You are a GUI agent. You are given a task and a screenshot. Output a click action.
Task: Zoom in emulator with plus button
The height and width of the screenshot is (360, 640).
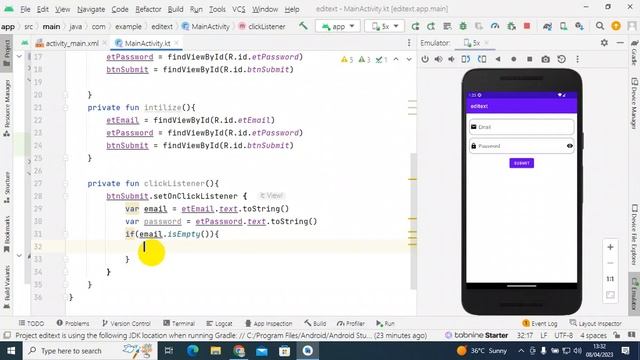(610, 247)
